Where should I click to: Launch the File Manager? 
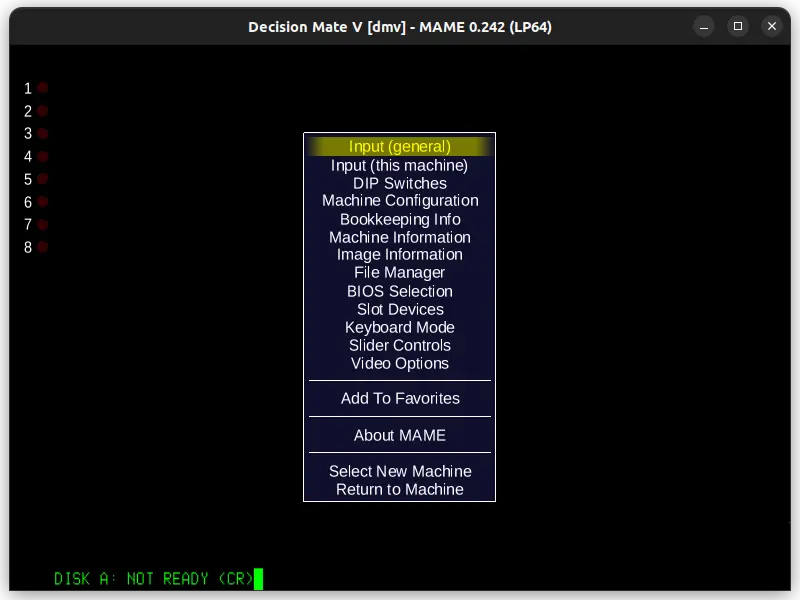[399, 272]
